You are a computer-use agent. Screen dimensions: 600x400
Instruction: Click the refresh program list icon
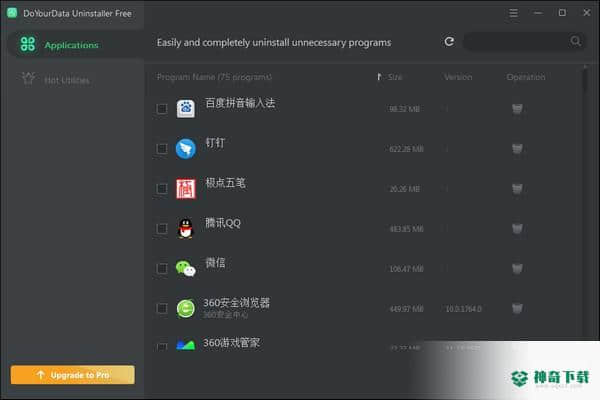point(449,41)
